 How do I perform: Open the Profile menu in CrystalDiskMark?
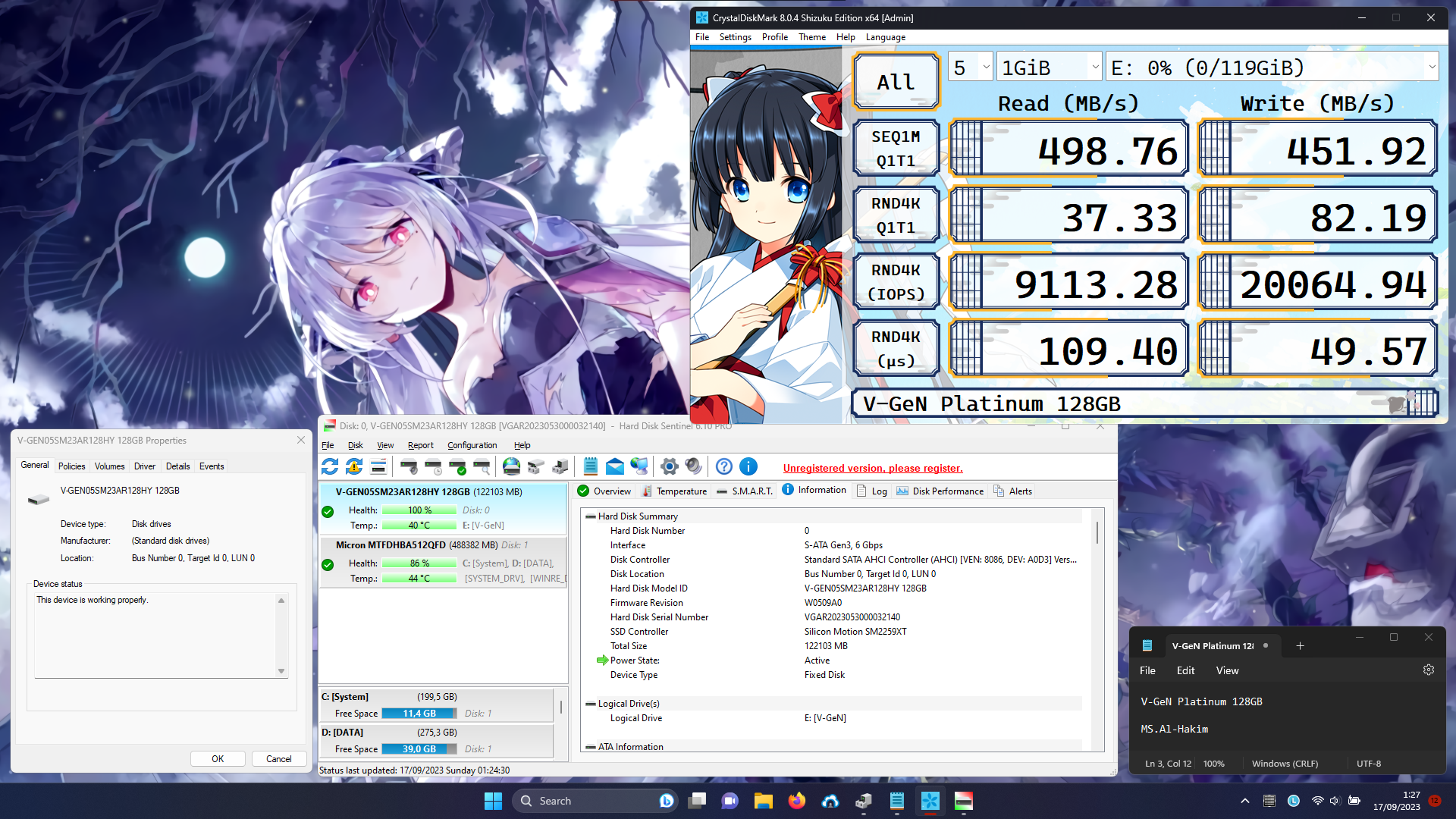click(x=774, y=37)
